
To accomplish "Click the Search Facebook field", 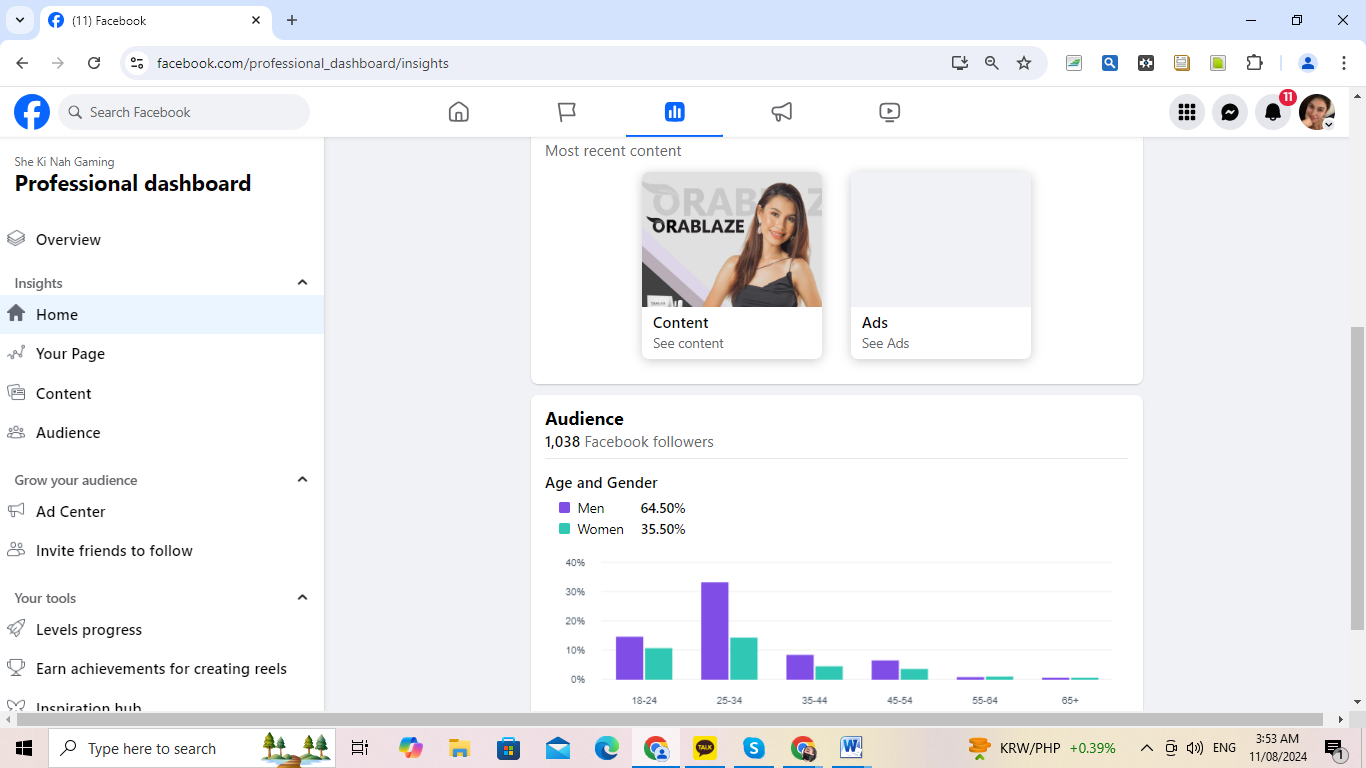I will coord(184,112).
